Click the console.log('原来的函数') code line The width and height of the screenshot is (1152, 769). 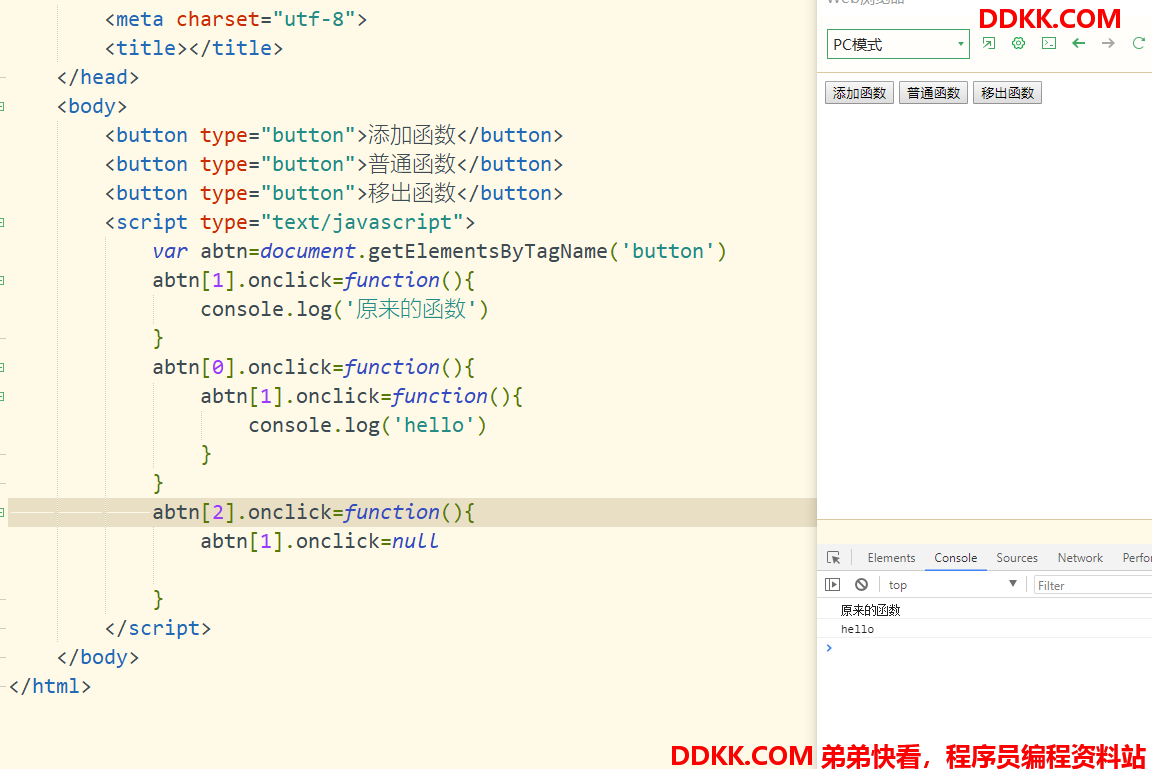click(345, 309)
